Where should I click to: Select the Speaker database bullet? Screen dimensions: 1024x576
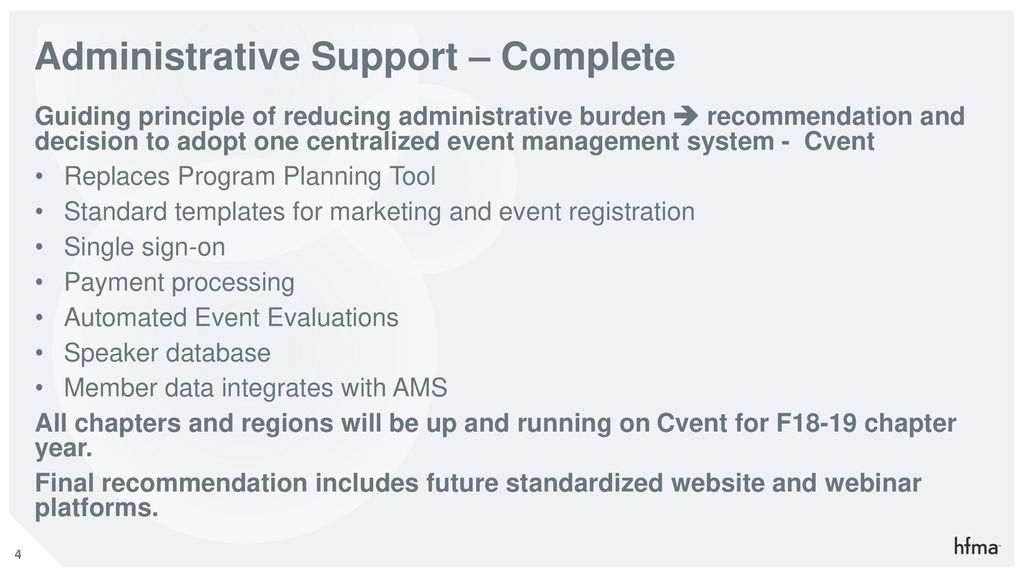167,353
